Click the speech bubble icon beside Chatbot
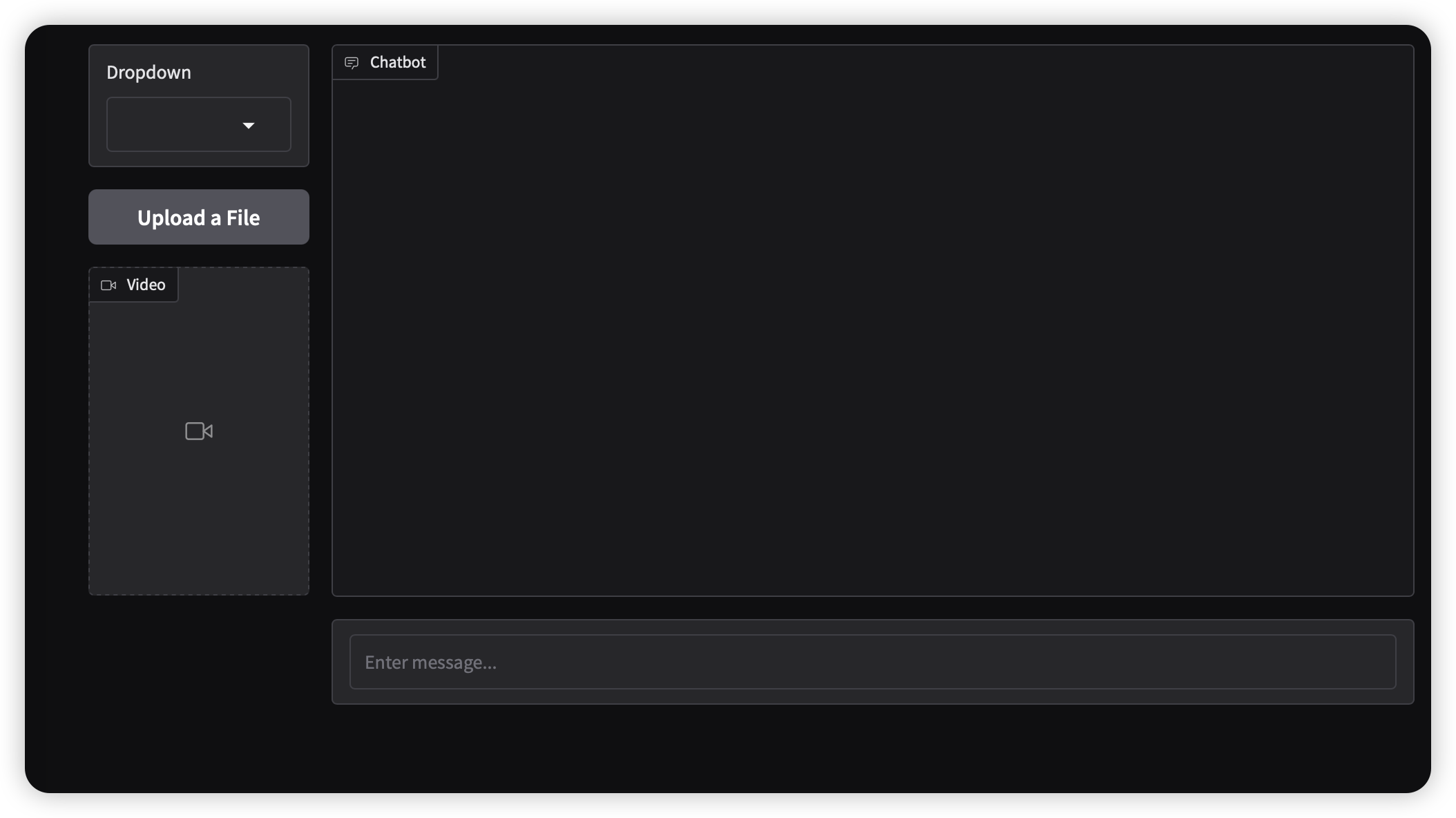This screenshot has width=1456, height=818. coord(352,63)
